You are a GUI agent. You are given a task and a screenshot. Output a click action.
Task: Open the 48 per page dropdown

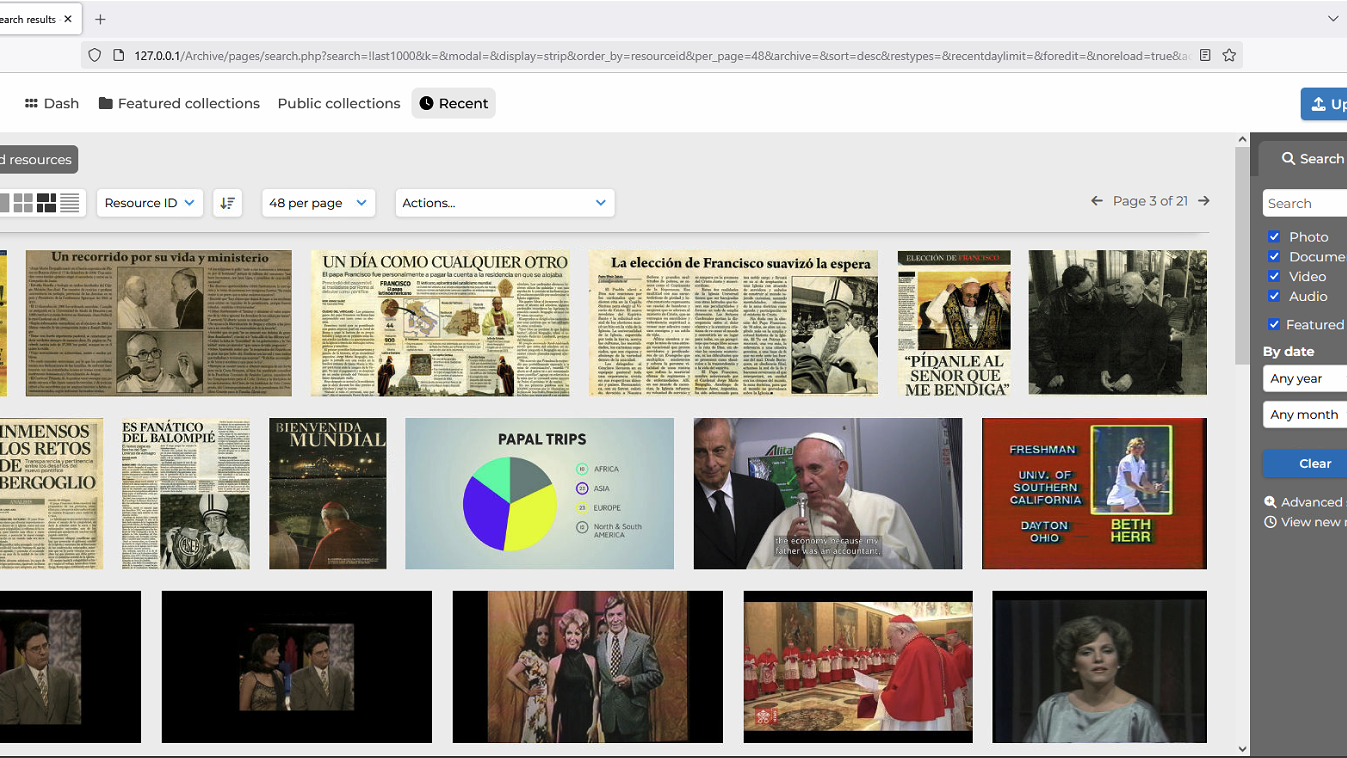[318, 203]
